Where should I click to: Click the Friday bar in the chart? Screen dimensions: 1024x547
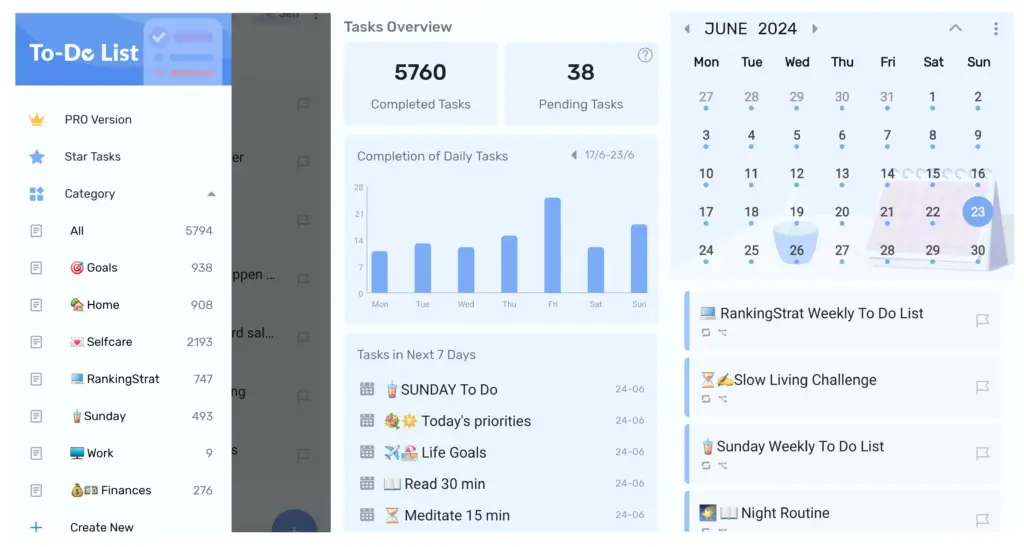pos(552,245)
